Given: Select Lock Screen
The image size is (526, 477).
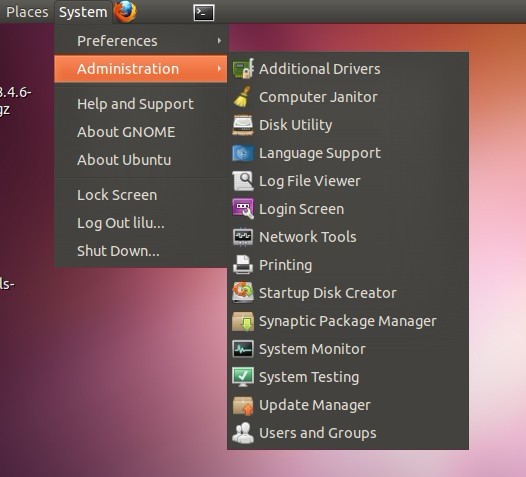Looking at the screenshot, I should pyautogui.click(x=141, y=195).
